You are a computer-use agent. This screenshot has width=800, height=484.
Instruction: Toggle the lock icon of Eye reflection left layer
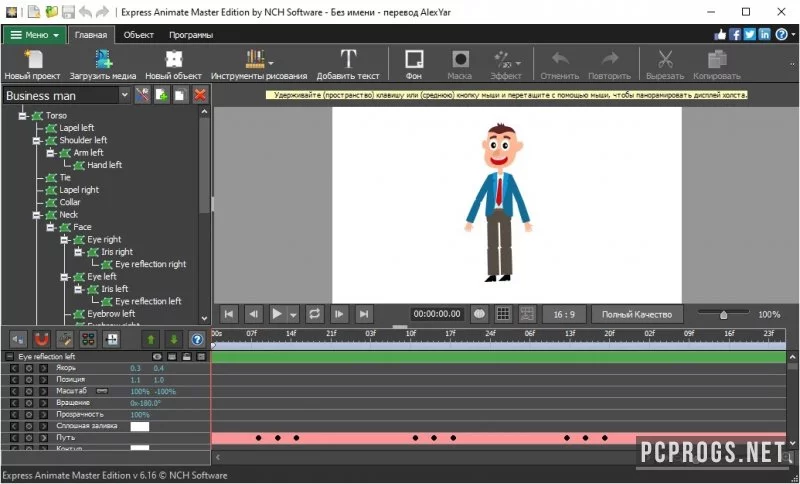point(186,357)
